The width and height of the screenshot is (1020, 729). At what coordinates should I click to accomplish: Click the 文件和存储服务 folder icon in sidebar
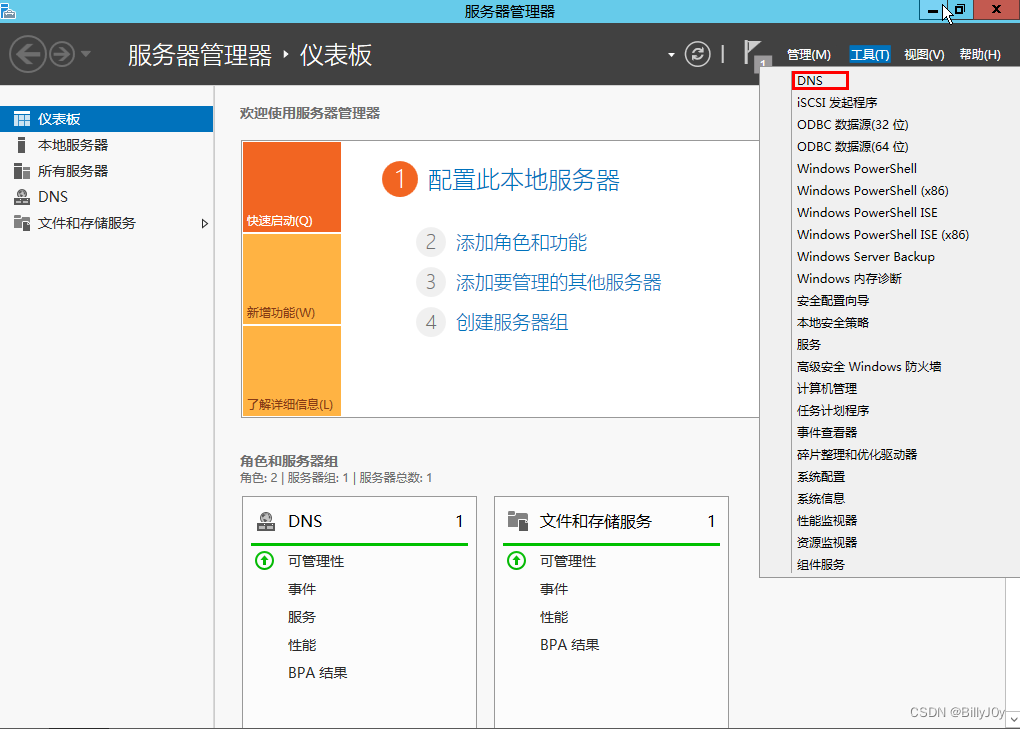pyautogui.click(x=21, y=223)
